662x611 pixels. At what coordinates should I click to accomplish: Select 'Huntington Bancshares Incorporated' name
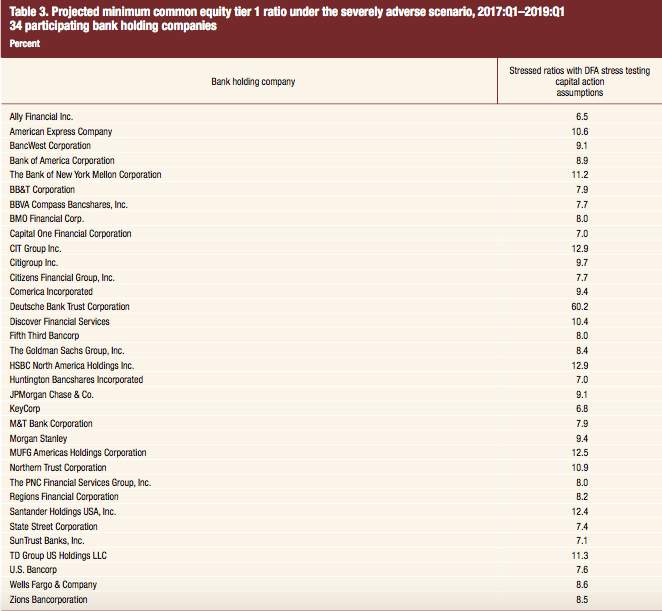point(76,380)
